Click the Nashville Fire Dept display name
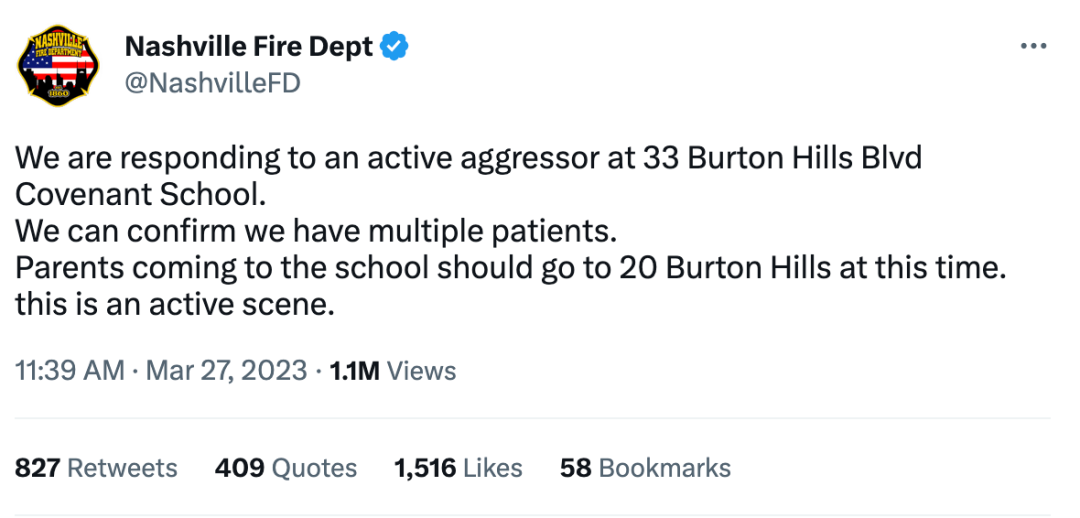 point(249,46)
